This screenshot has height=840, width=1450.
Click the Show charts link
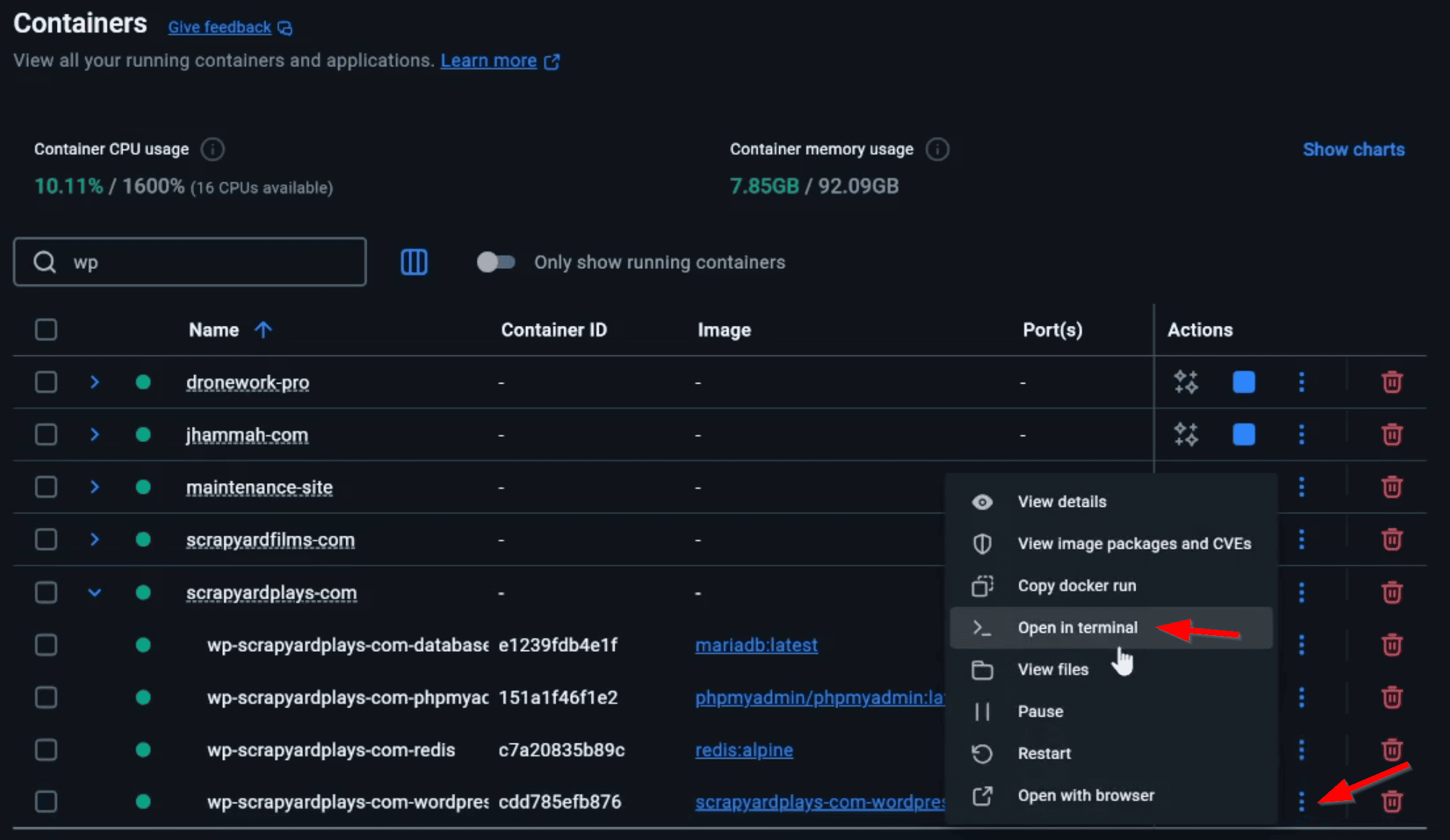[x=1353, y=149]
